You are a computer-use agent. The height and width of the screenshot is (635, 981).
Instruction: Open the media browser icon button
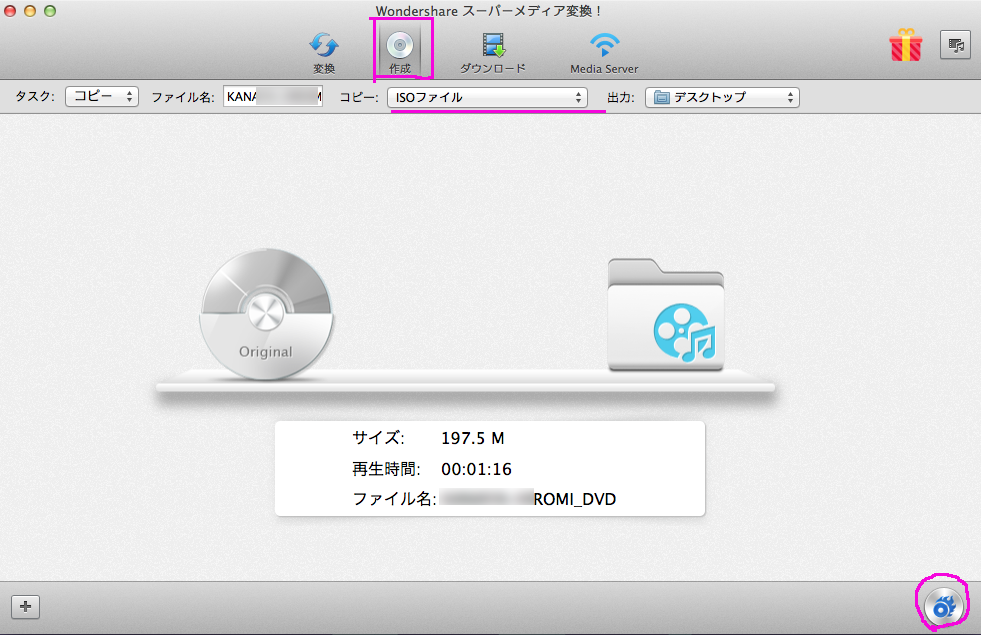pyautogui.click(x=955, y=45)
